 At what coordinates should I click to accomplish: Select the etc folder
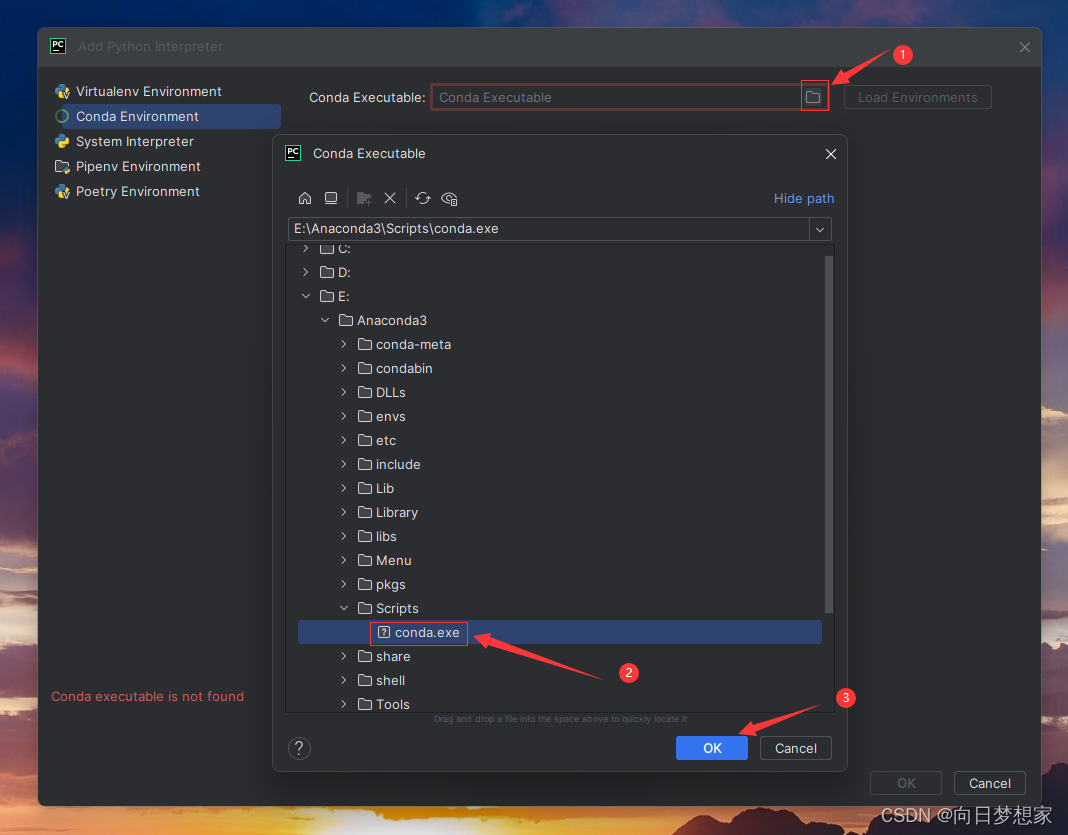point(386,441)
